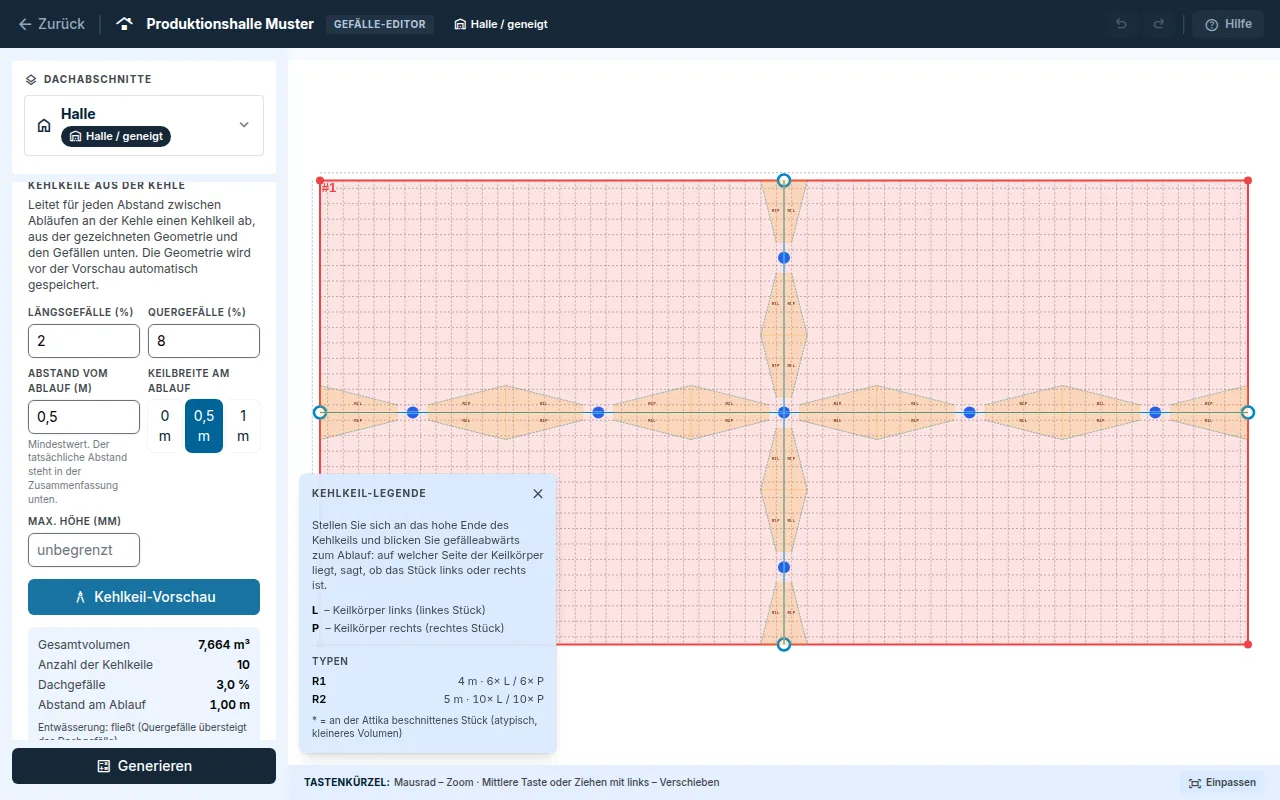Click the Kehlkeil-Vorschau button
Viewport: 1280px width, 800px height.
[x=144, y=597]
